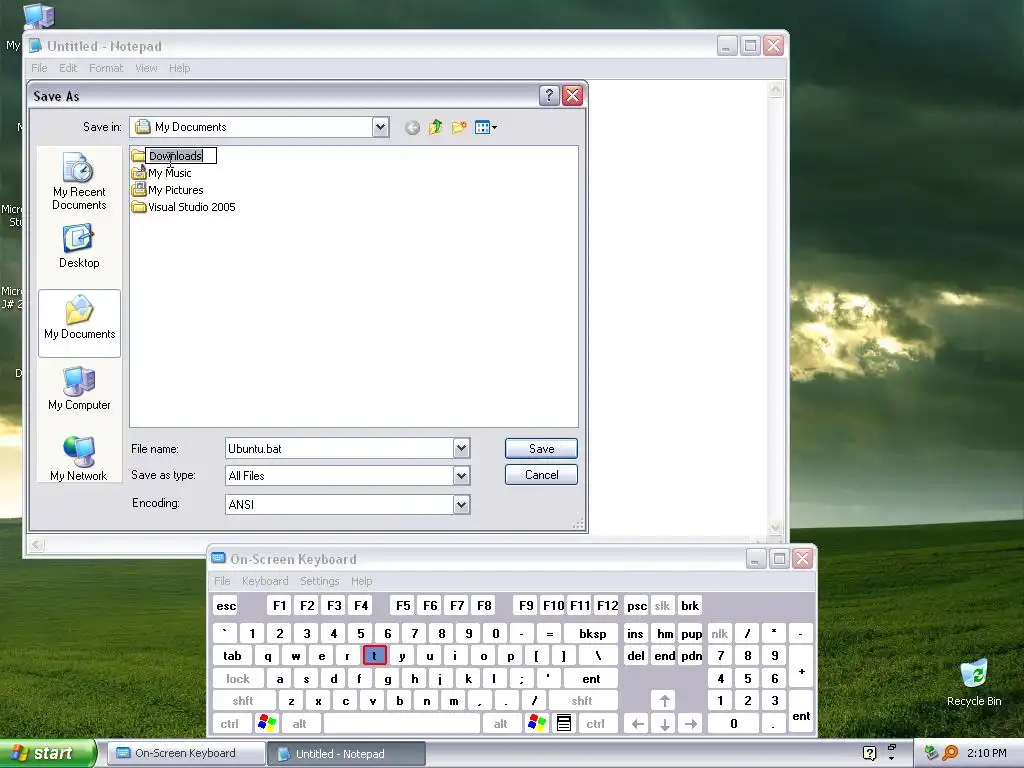The height and width of the screenshot is (768, 1024).
Task: Click the del key on keyboard
Action: (x=635, y=656)
